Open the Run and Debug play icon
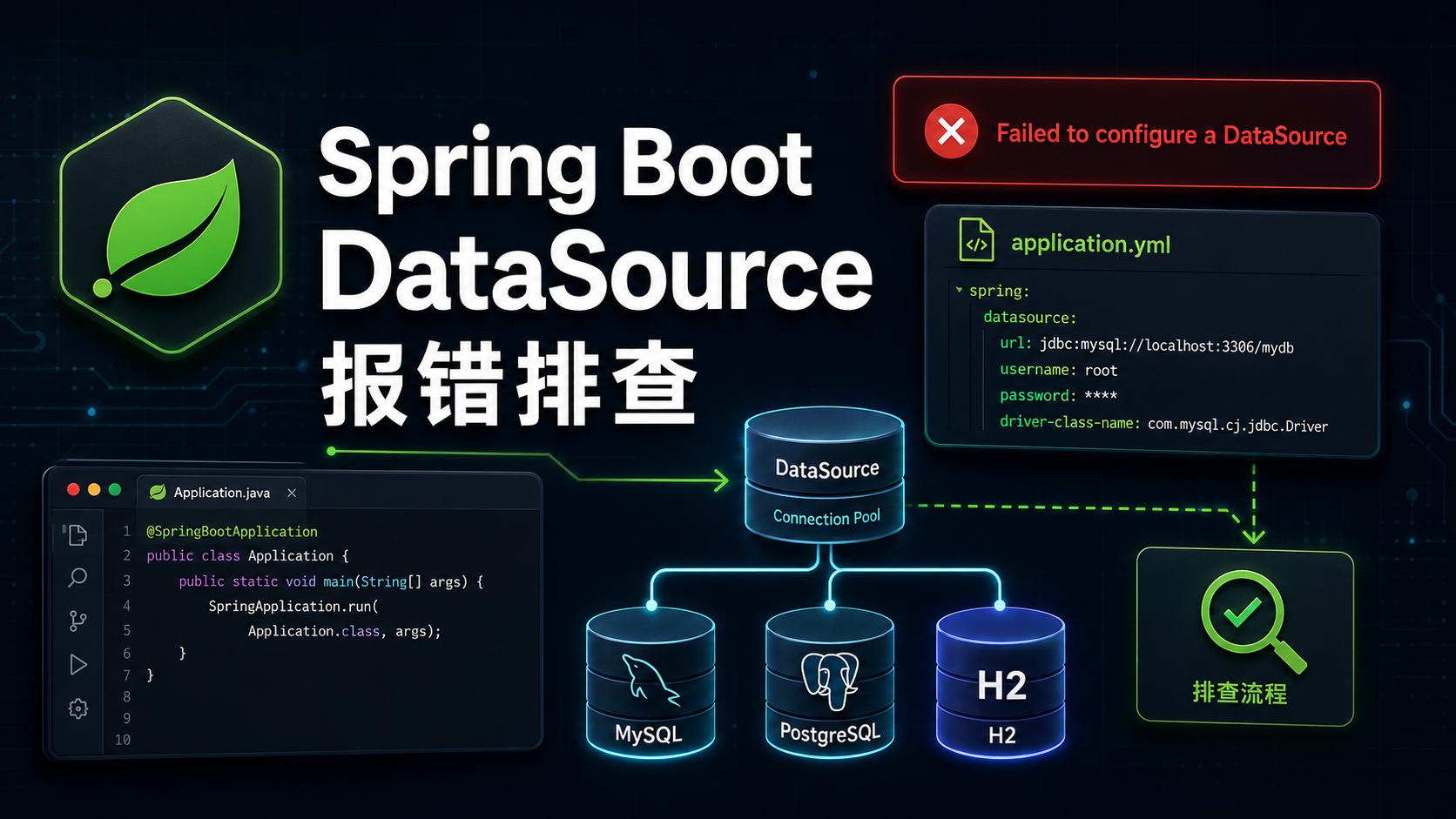The height and width of the screenshot is (819, 1456). 78,665
